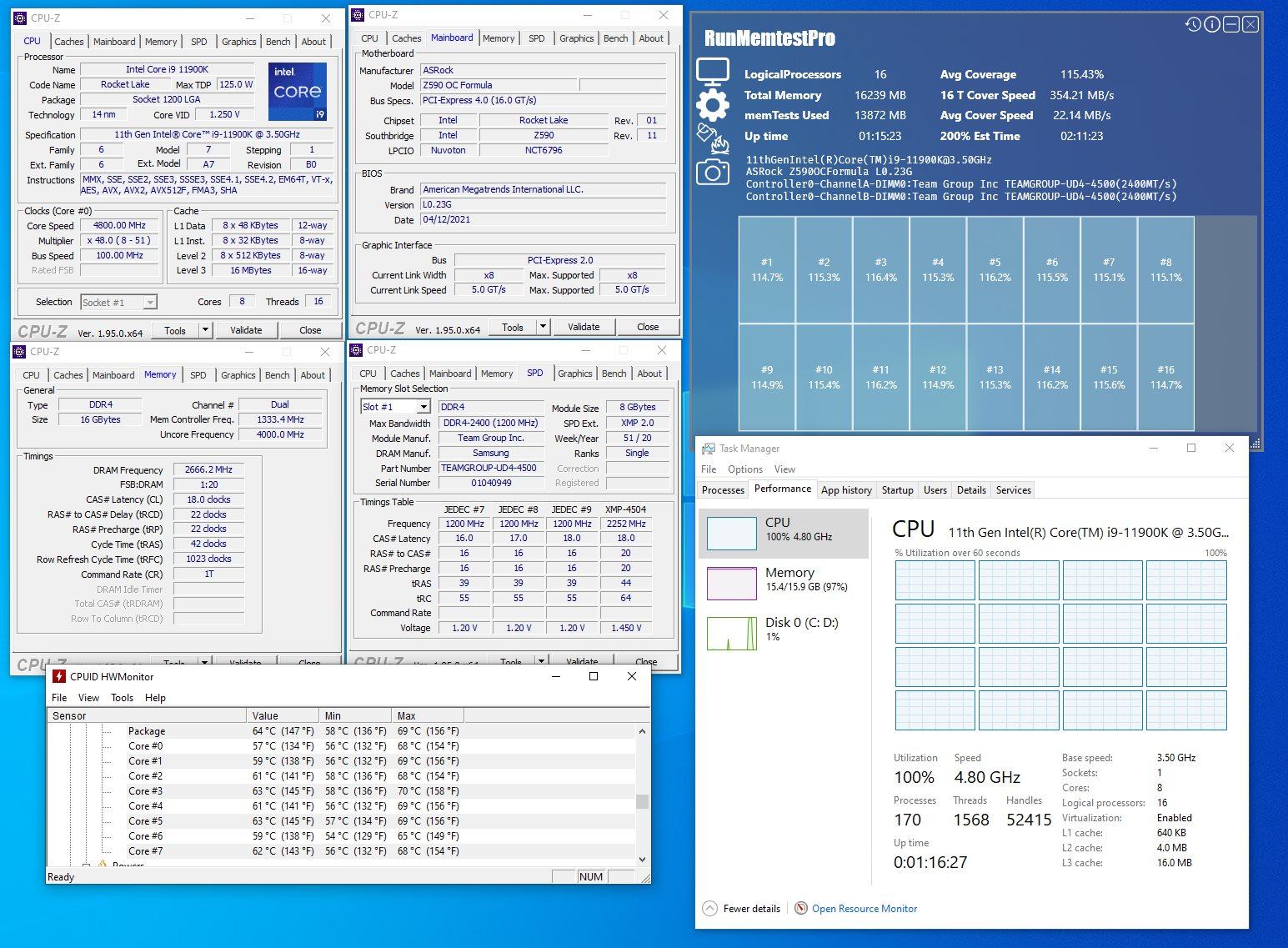Open the Help menu in HWMonitor
The height and width of the screenshot is (948, 1288).
[x=155, y=698]
